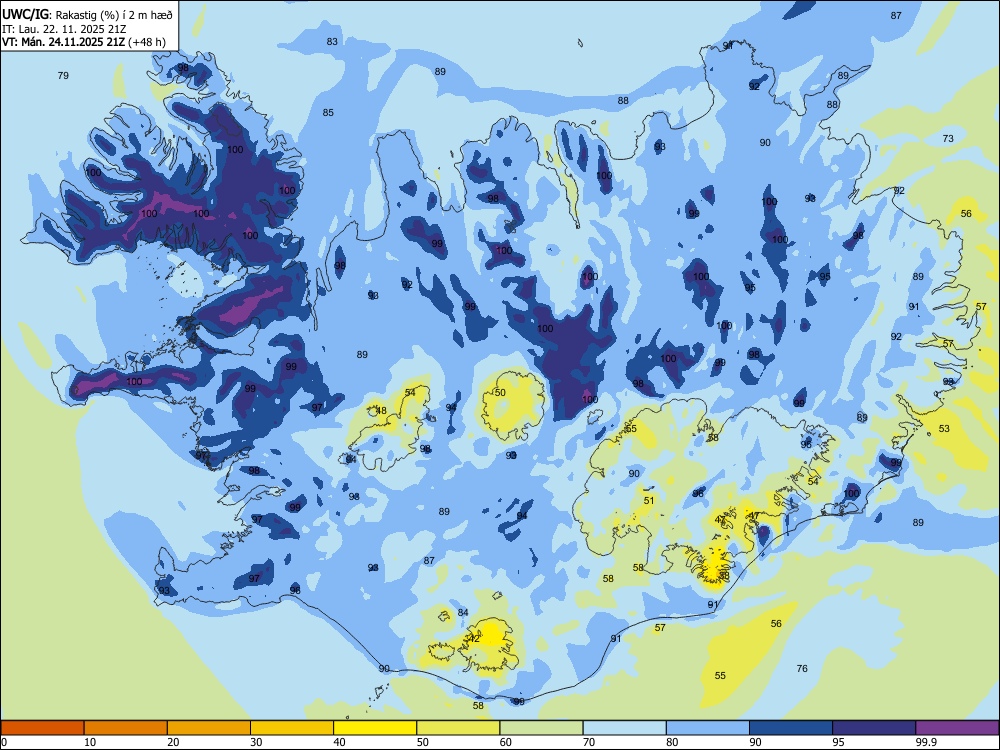The image size is (1000, 750).
Task: Choose the 30–40 golden legend swatch
Action: (292, 728)
